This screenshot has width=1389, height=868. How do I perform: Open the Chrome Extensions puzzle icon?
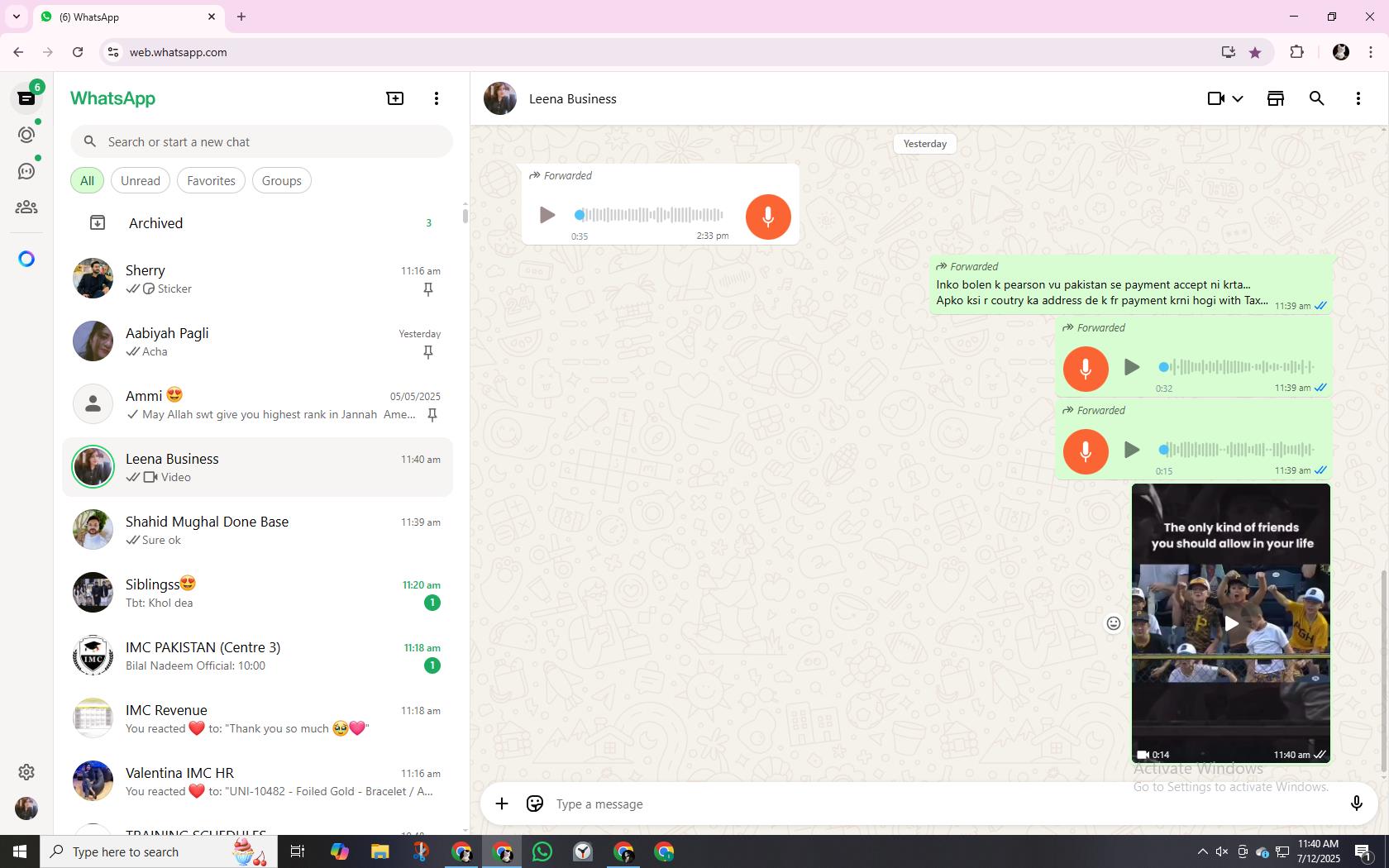click(1296, 52)
